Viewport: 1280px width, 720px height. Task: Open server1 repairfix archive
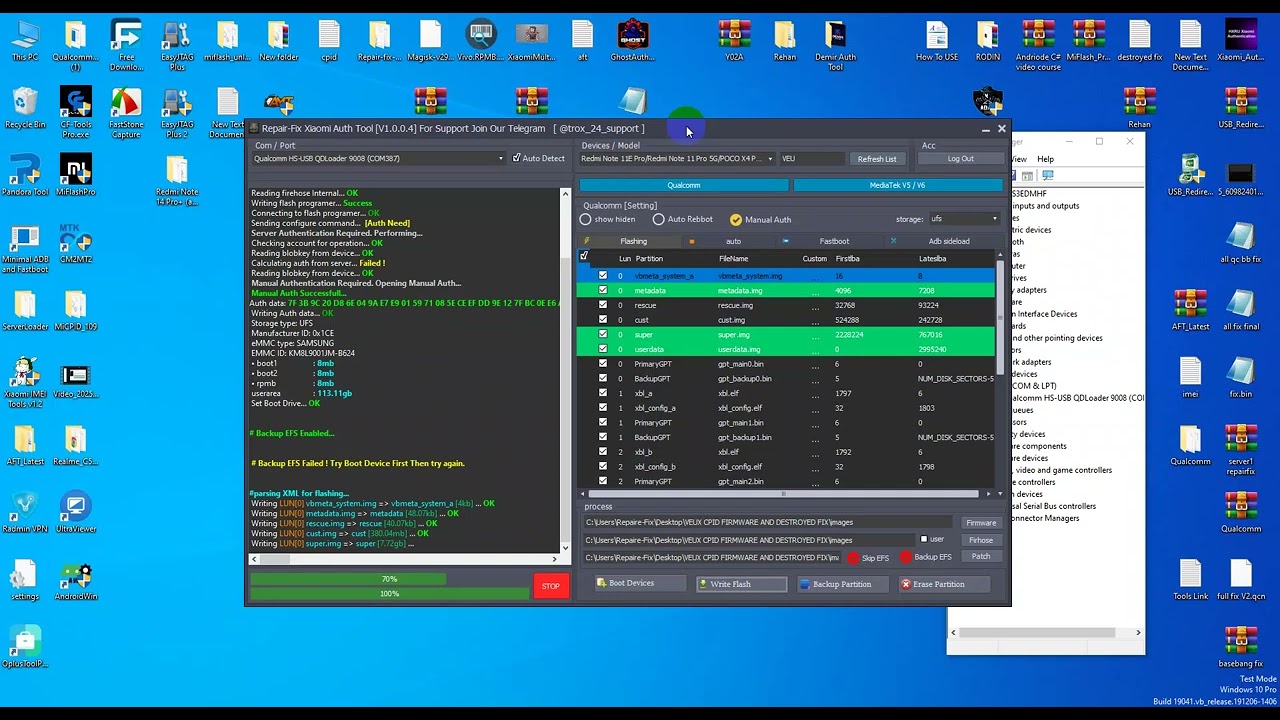click(x=1240, y=451)
